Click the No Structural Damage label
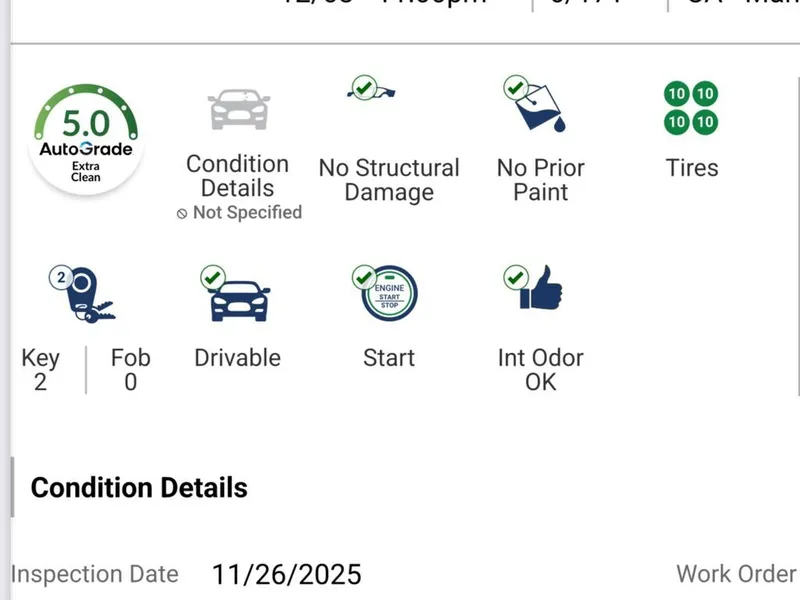 point(389,180)
